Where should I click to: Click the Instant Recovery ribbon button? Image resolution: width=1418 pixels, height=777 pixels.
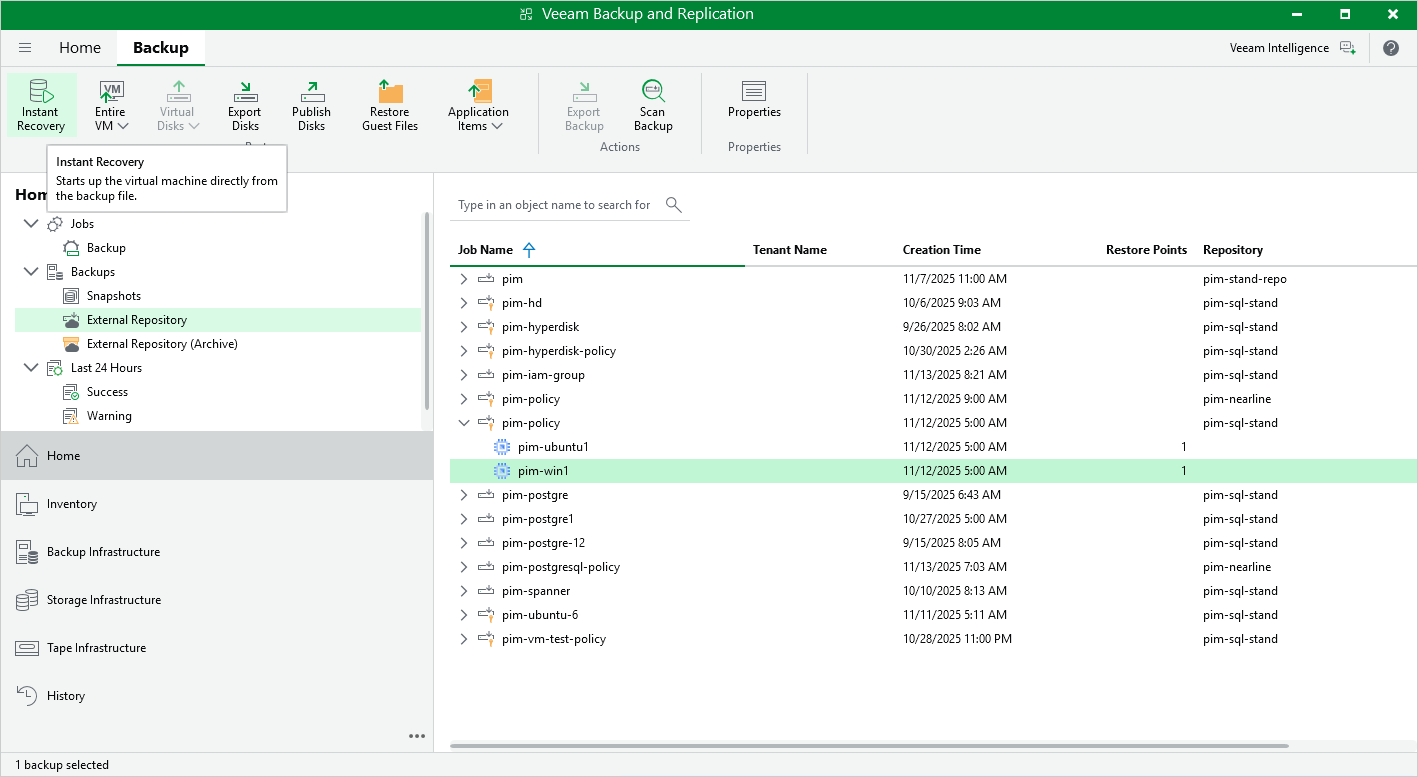click(x=41, y=105)
